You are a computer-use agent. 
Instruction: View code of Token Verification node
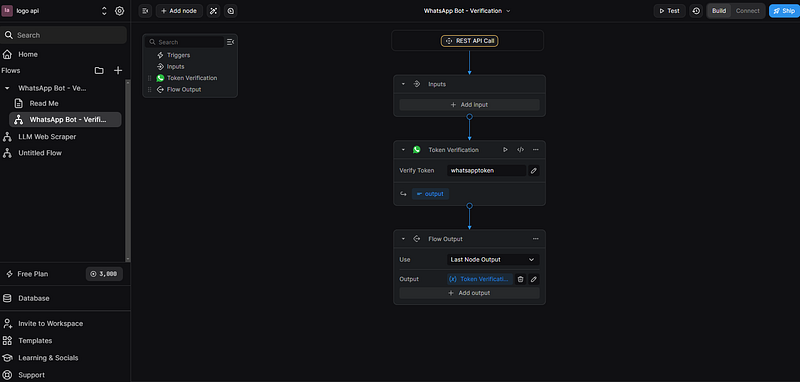point(520,150)
